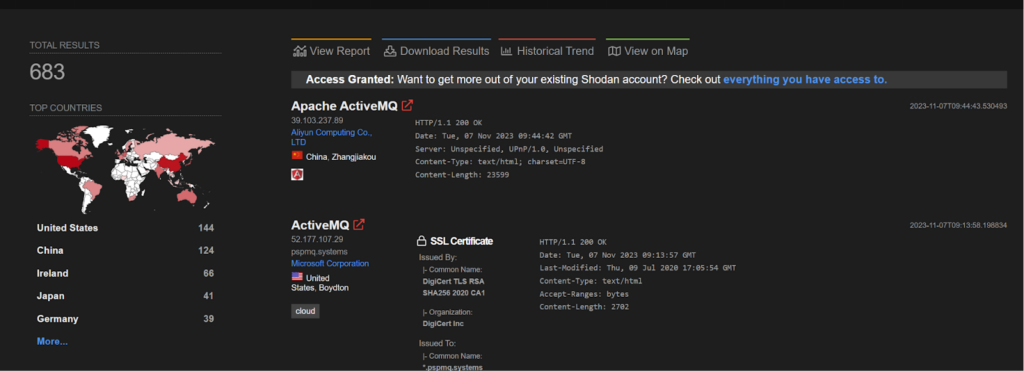
Task: Open the 'everything you have access to' link
Action: pos(805,80)
